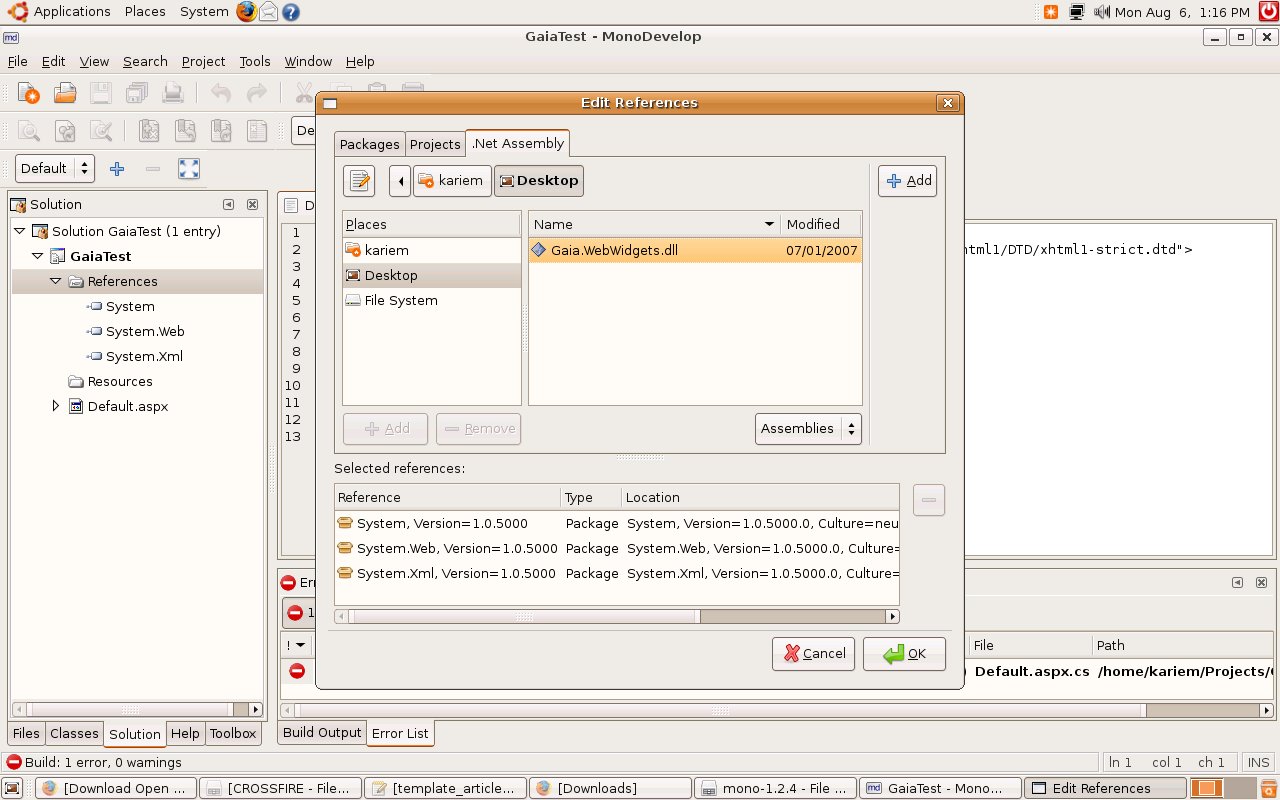The width and height of the screenshot is (1280, 800).
Task: Click the red power button in top panel
Action: click(1267, 12)
